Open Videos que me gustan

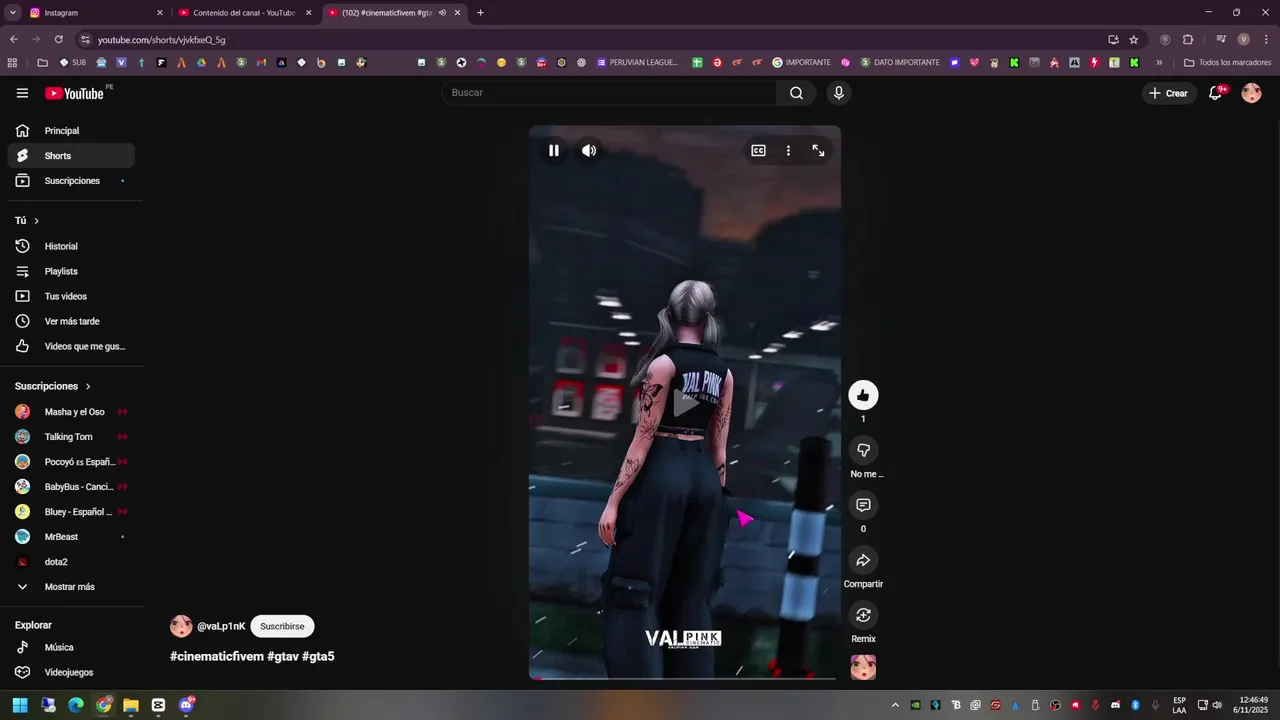pos(71,346)
